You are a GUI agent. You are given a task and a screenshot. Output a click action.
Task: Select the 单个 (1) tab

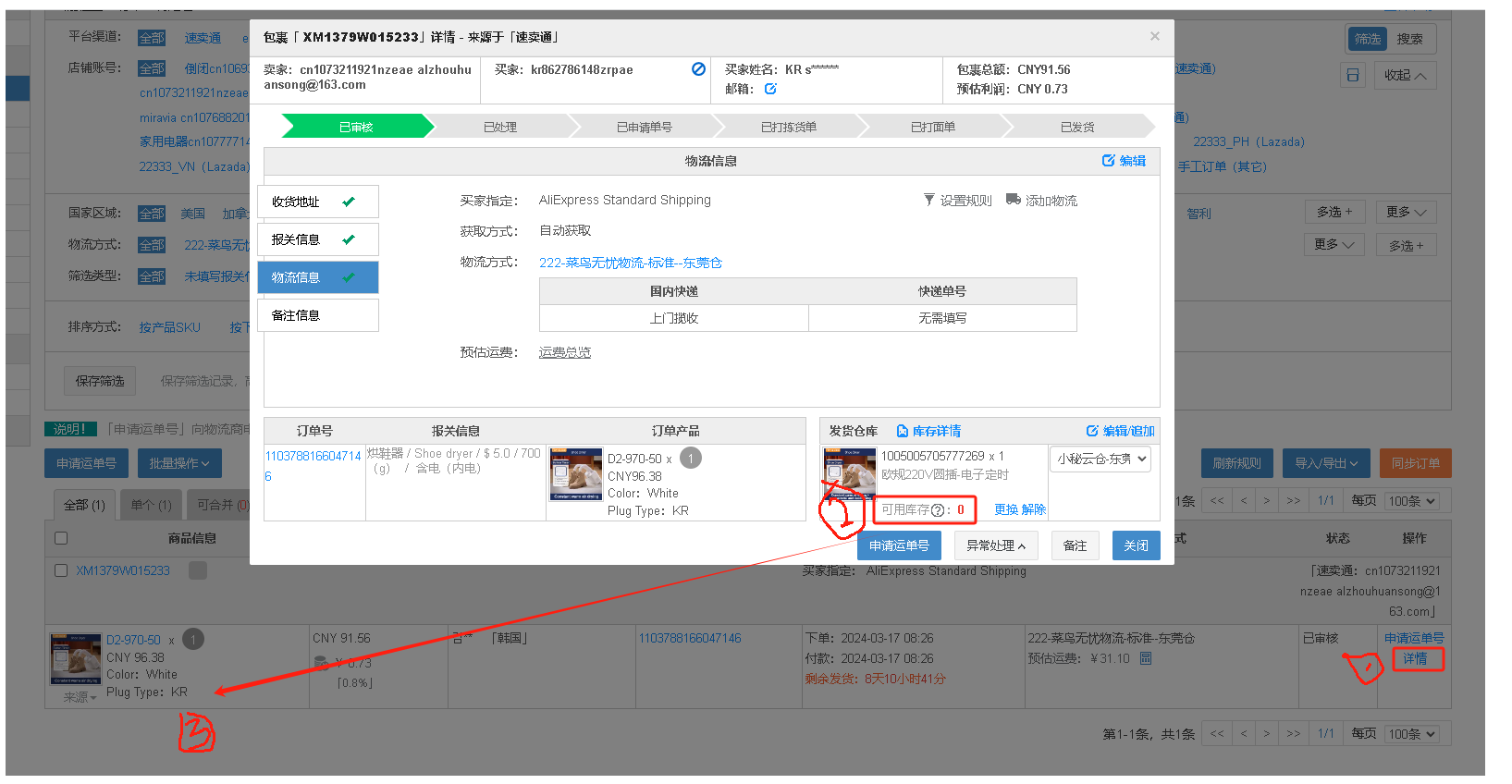point(151,505)
